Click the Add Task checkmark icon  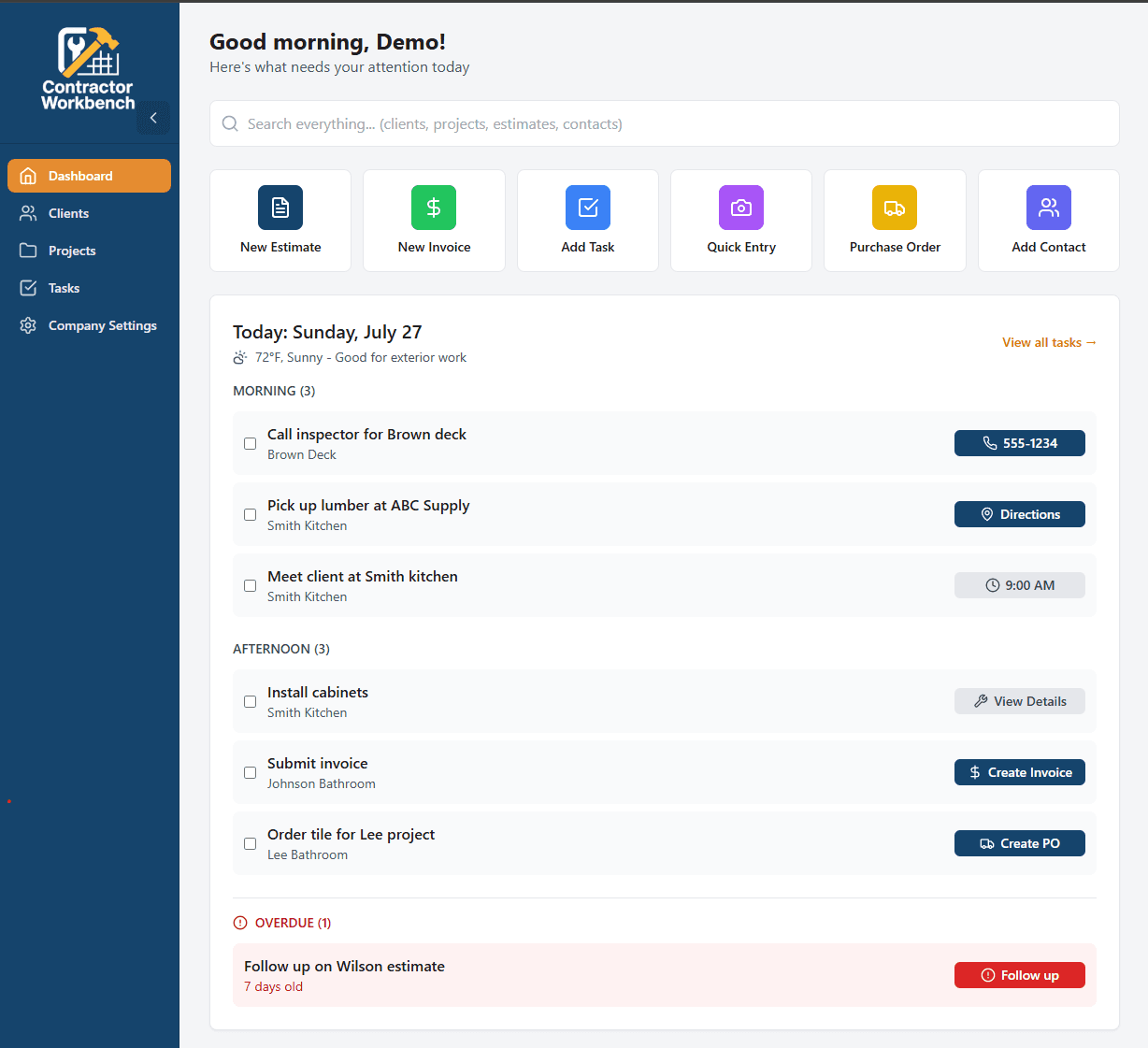(587, 207)
